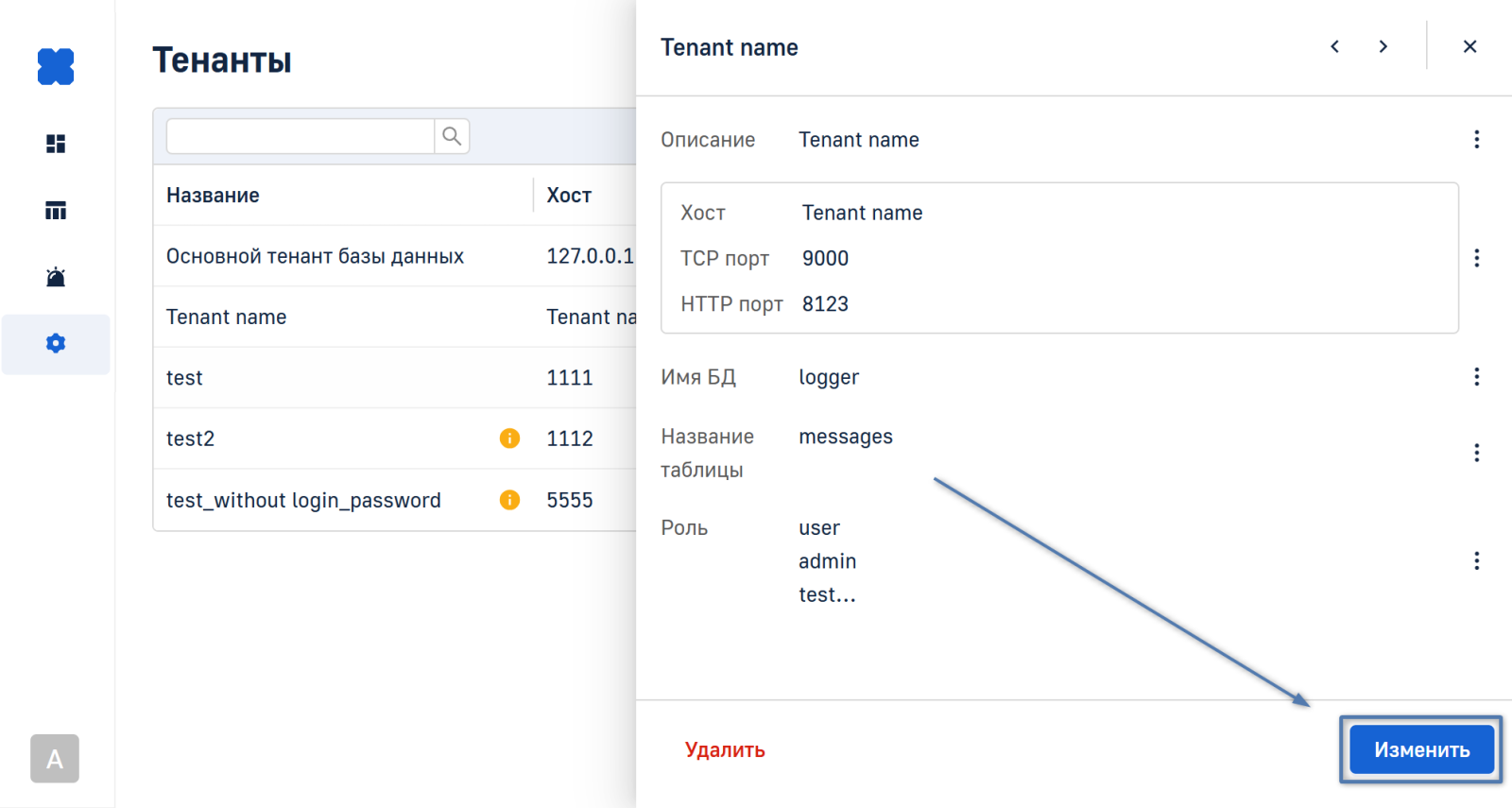Open options menu for Имя БД field

[1476, 377]
